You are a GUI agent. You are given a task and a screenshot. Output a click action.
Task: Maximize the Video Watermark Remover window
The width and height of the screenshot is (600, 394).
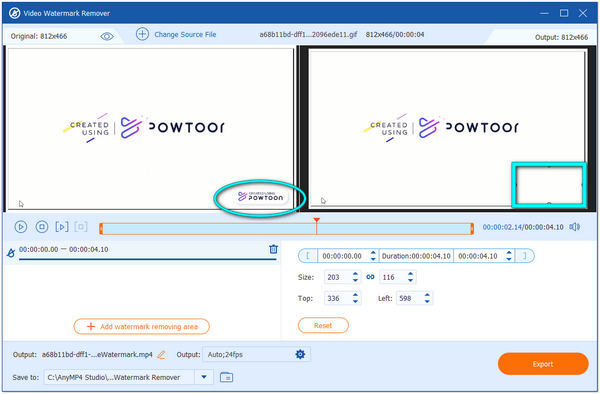tap(564, 13)
